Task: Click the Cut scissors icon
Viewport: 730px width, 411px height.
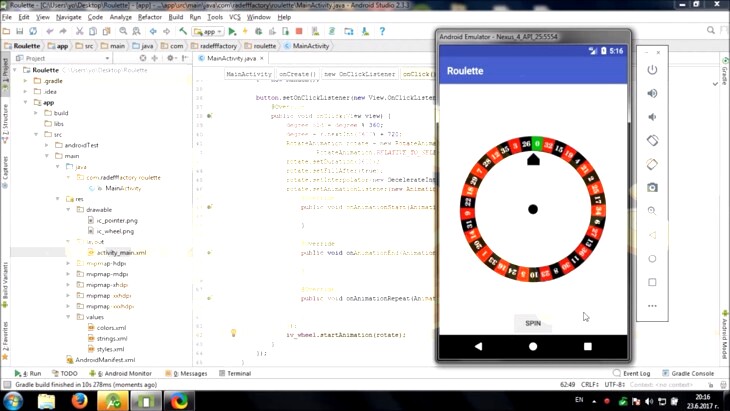Action: [x=80, y=31]
